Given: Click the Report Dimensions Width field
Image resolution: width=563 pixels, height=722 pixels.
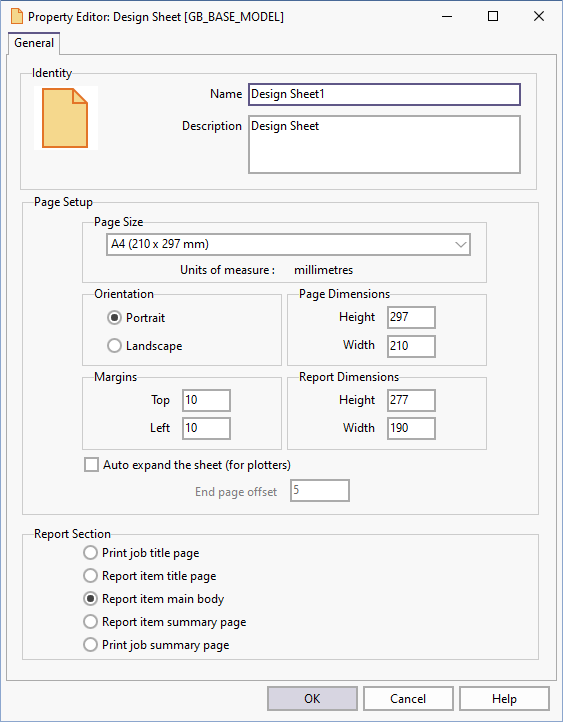Looking at the screenshot, I should [411, 428].
